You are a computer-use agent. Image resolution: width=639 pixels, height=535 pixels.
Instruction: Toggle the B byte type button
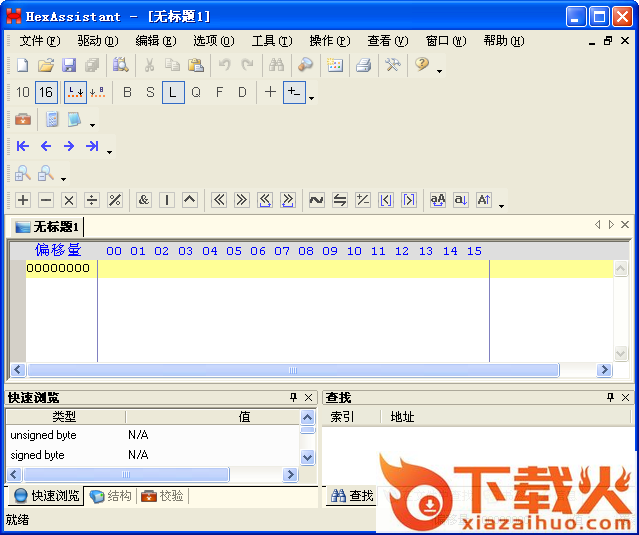click(x=127, y=92)
